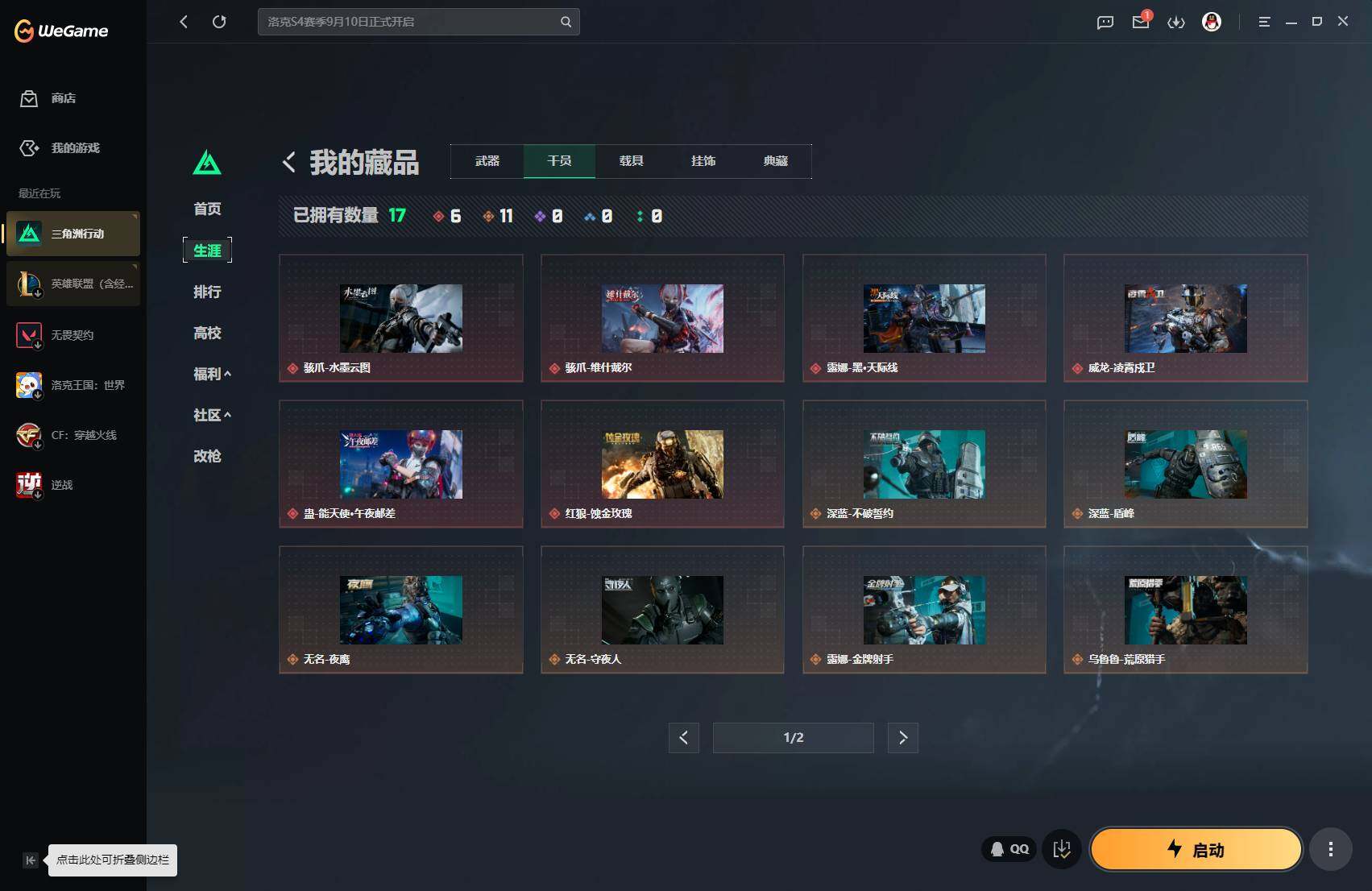Open 无名-夜鹰 skin card
This screenshot has width=1372, height=891.
[x=400, y=610]
